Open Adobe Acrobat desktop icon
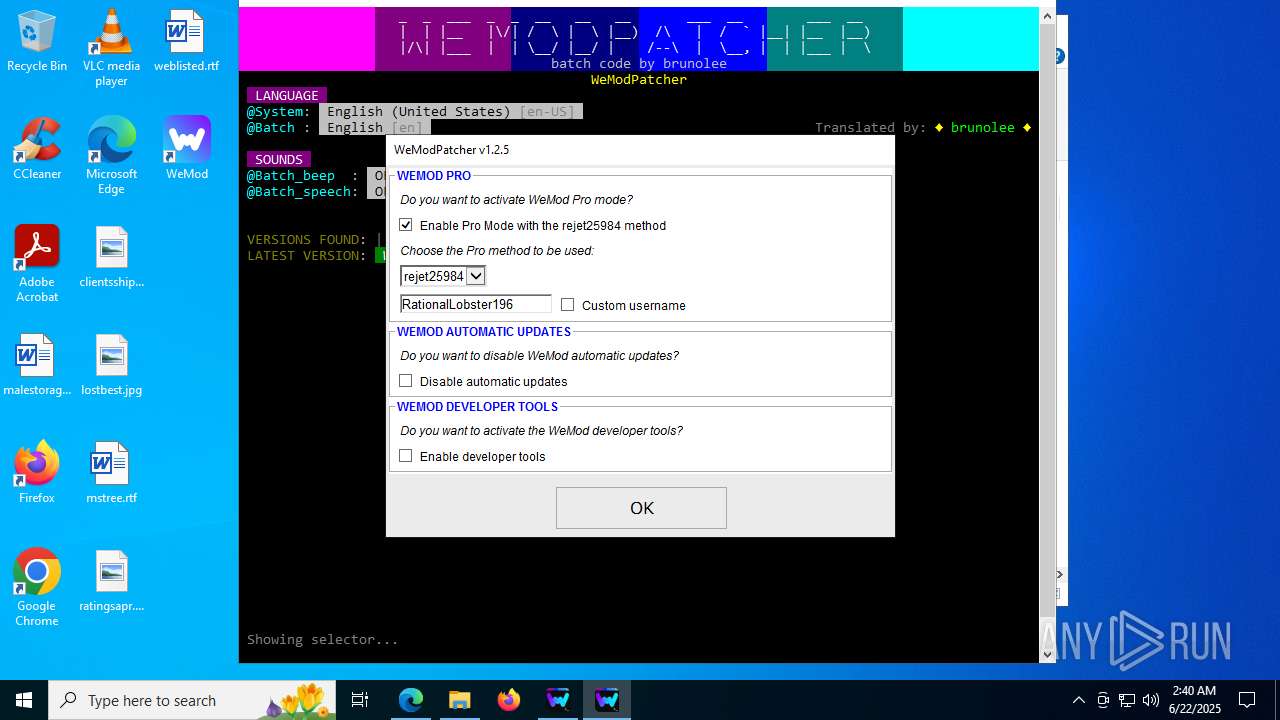 tap(37, 263)
